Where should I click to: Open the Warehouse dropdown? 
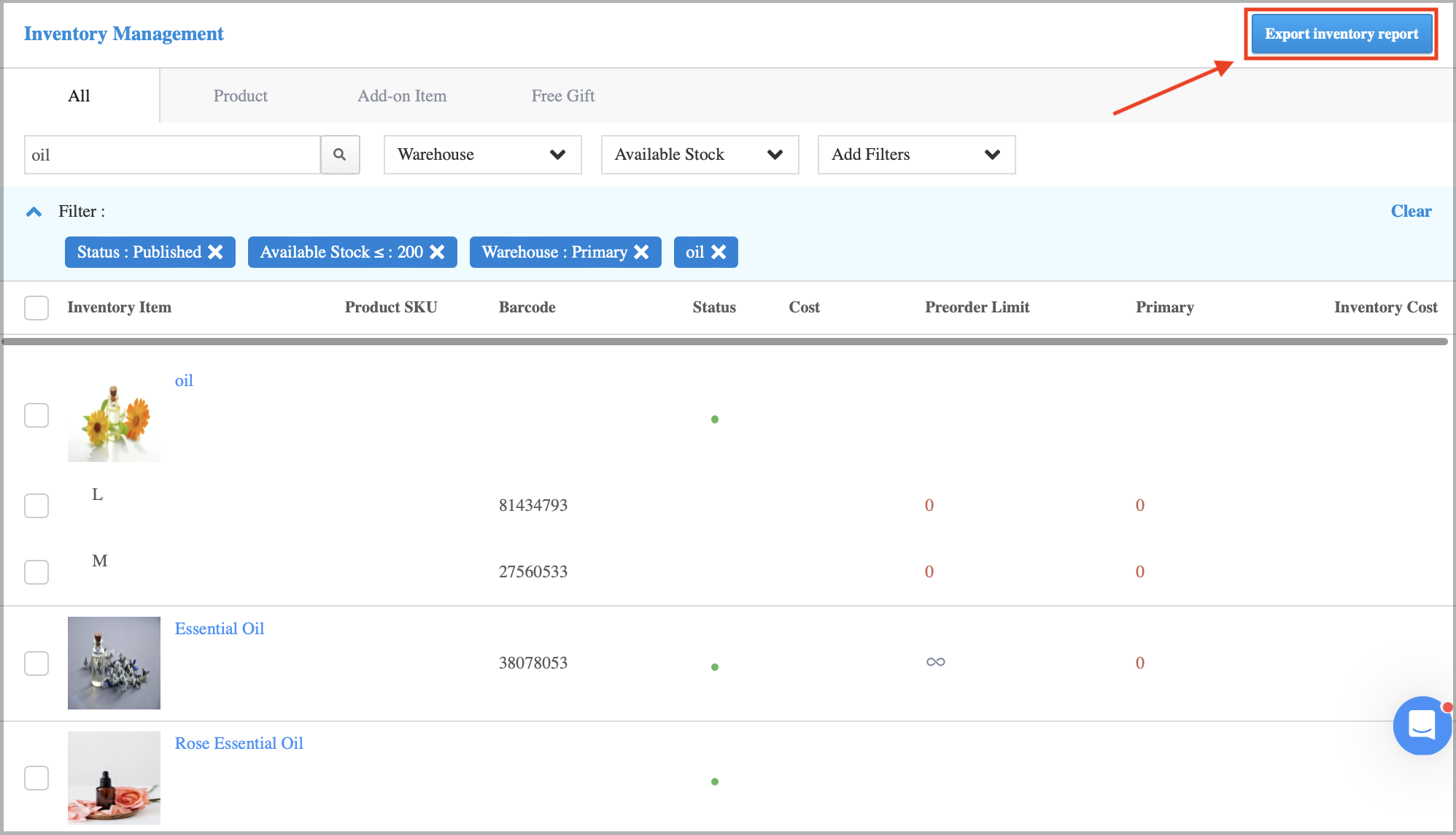click(x=482, y=155)
